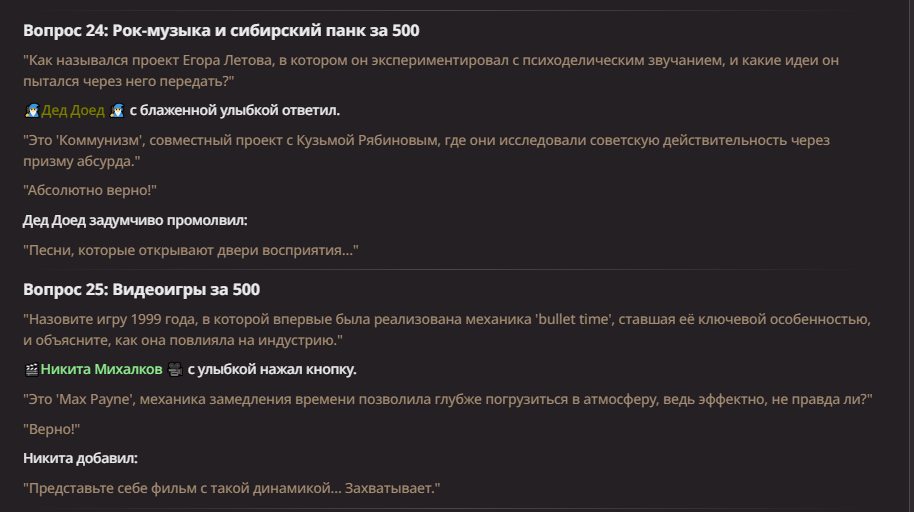Click the quote "Представьте себе фильм с такой динамикой..."
The image size is (914, 512).
[231, 488]
